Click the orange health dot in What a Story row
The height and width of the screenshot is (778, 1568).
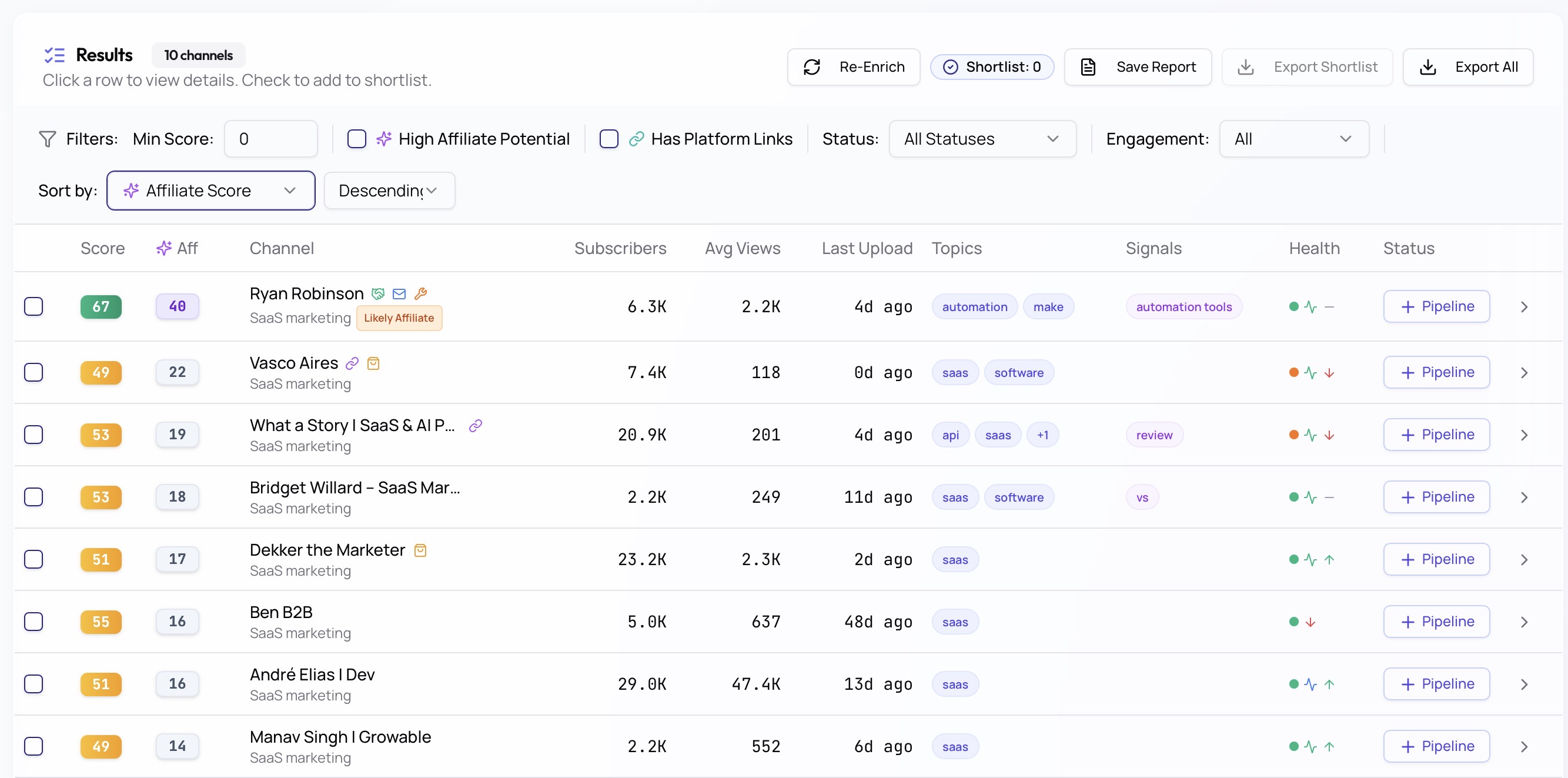coord(1294,435)
